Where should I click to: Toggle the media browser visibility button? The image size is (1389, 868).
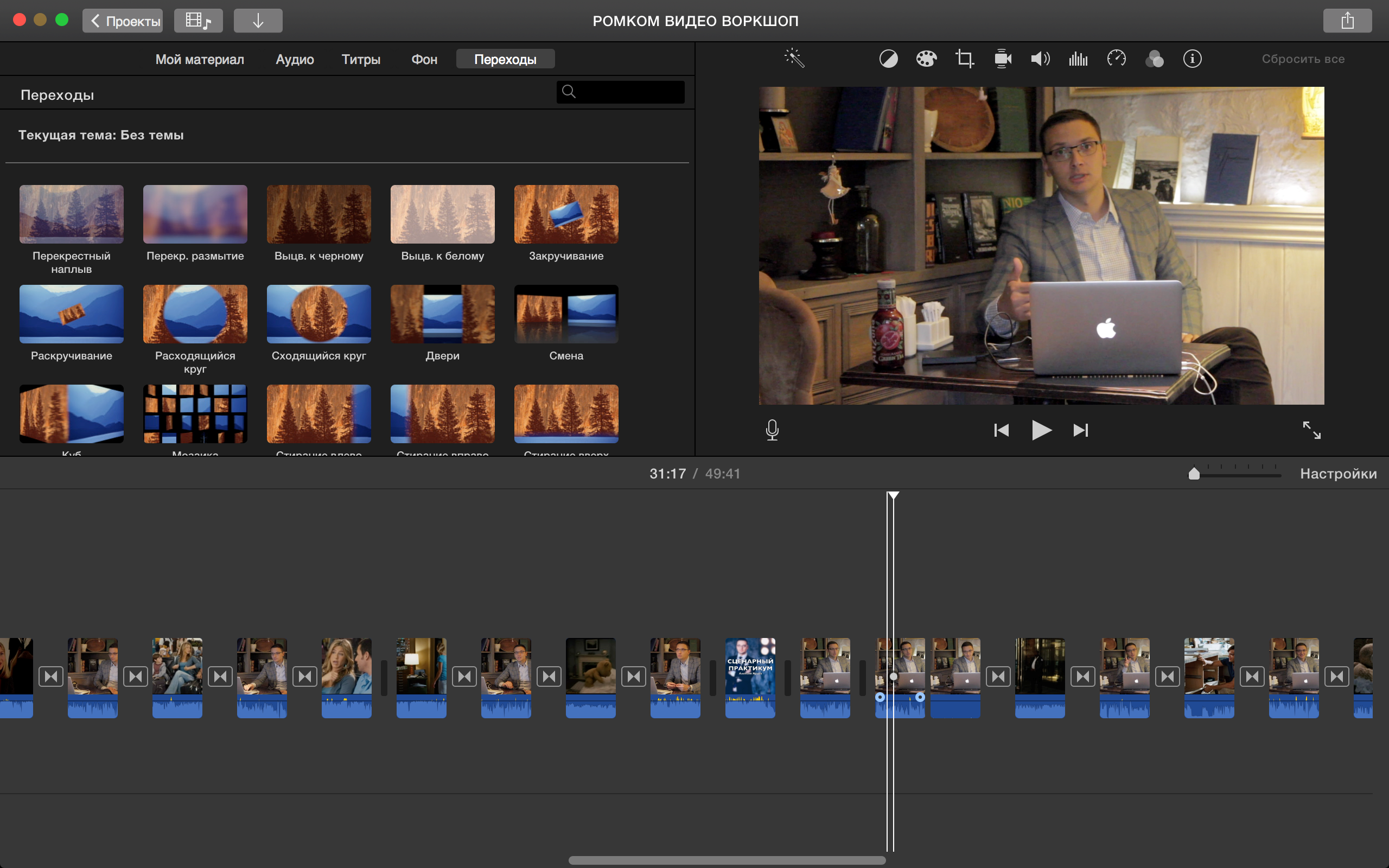[198, 21]
